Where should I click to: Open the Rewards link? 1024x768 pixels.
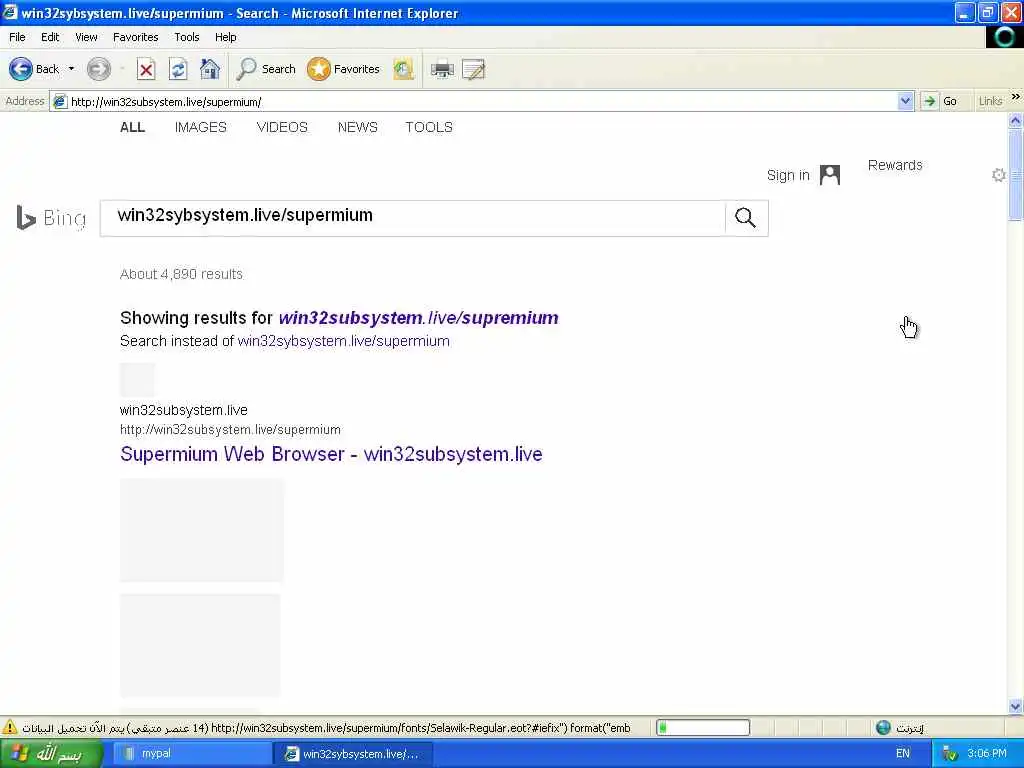pyautogui.click(x=895, y=165)
